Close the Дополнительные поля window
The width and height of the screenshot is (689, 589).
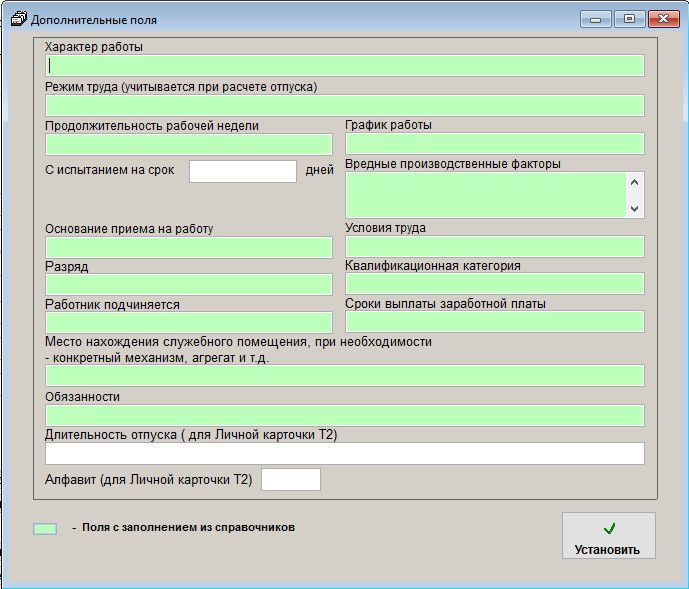pyautogui.click(x=664, y=19)
